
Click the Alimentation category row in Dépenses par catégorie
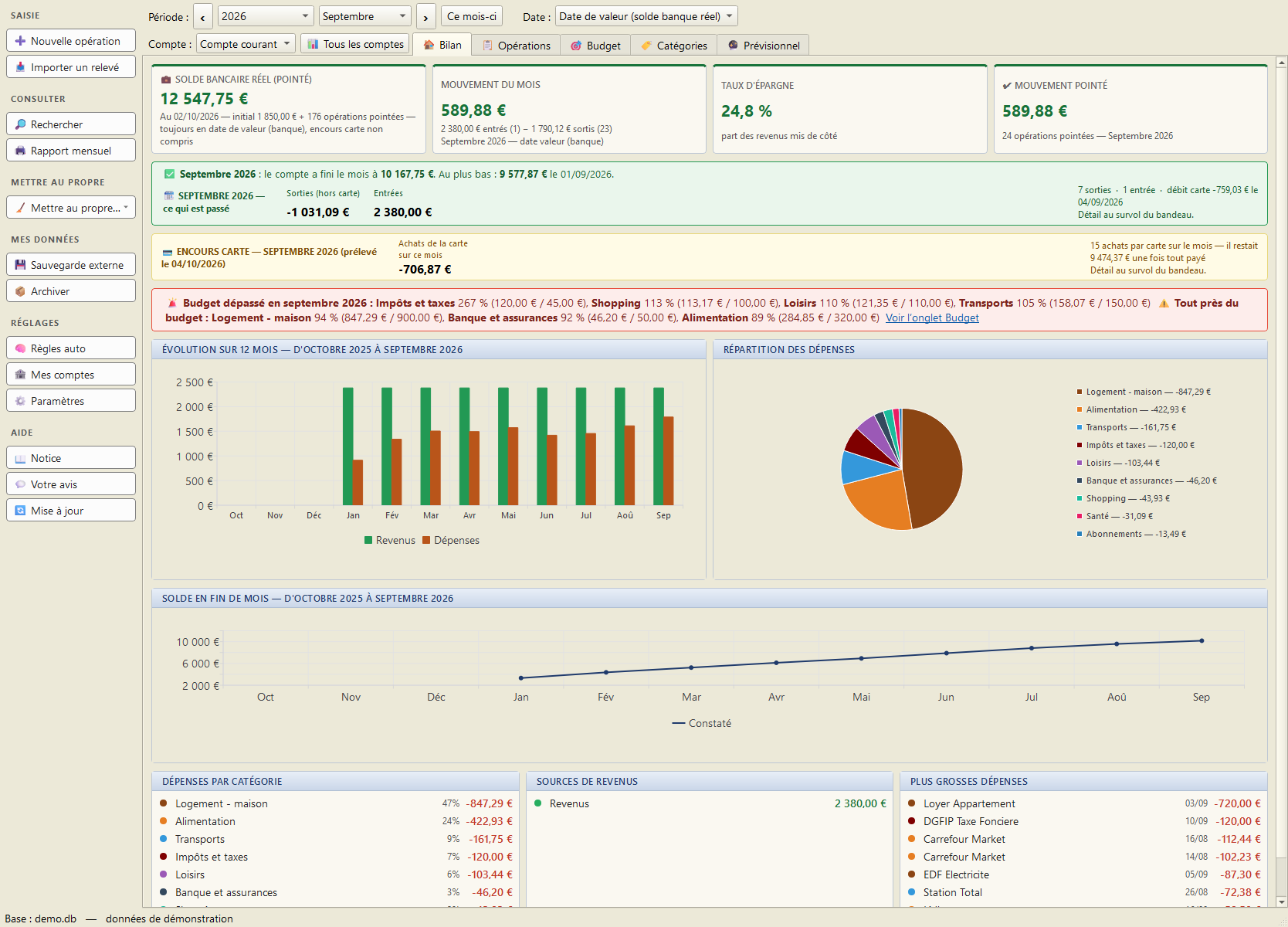coord(336,821)
